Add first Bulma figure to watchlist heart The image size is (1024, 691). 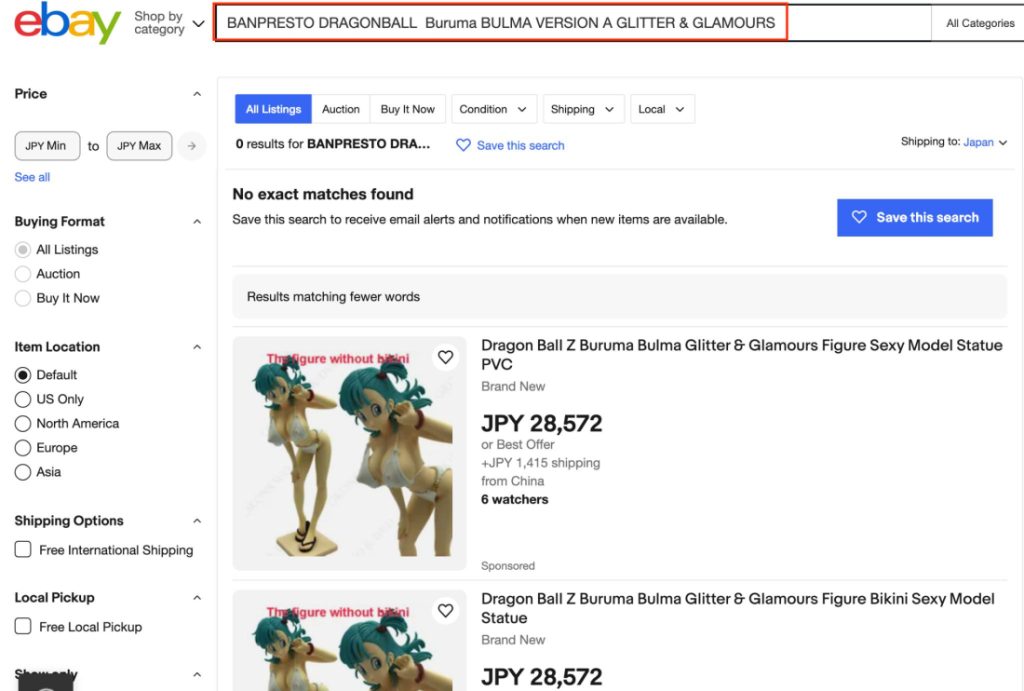point(445,357)
